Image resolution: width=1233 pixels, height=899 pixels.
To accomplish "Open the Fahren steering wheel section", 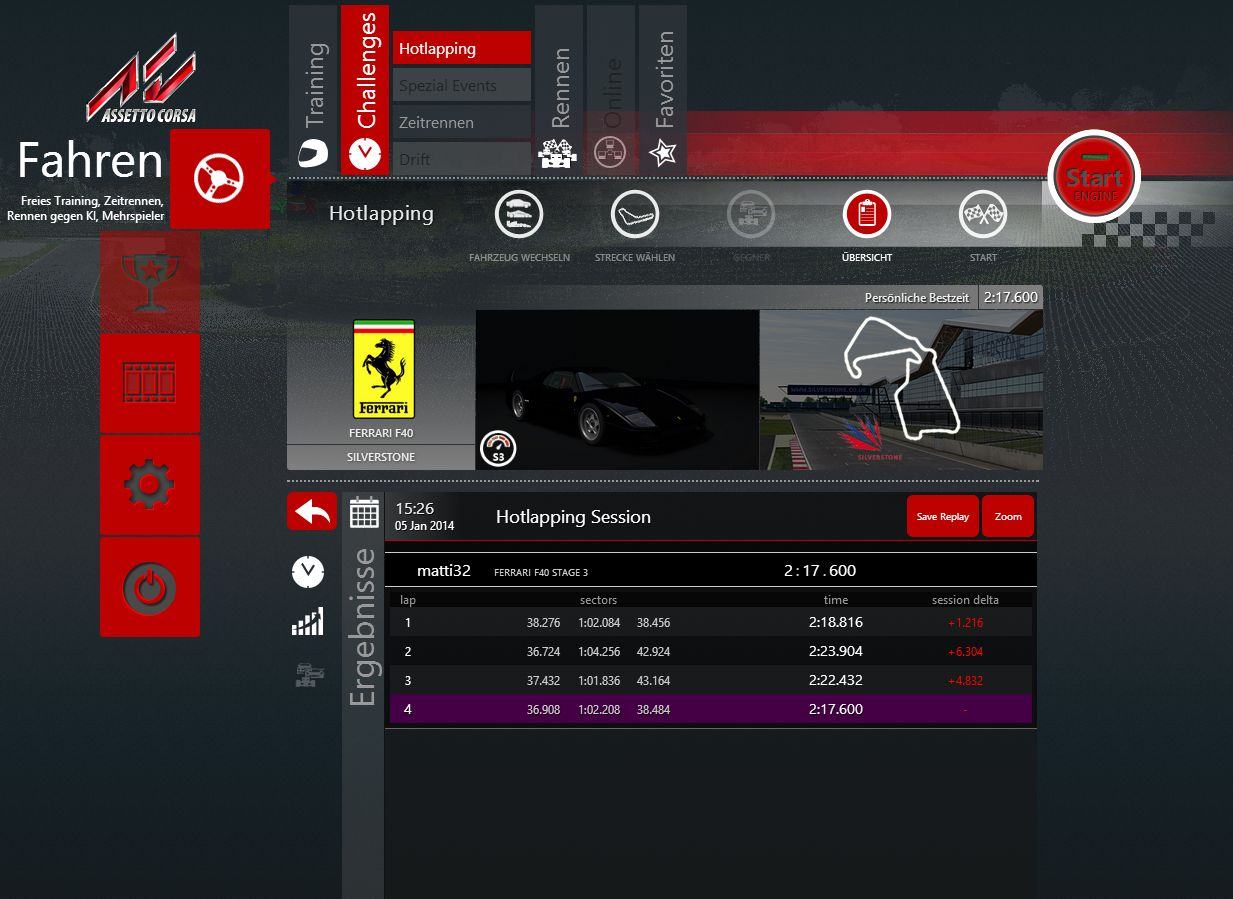I will [220, 180].
